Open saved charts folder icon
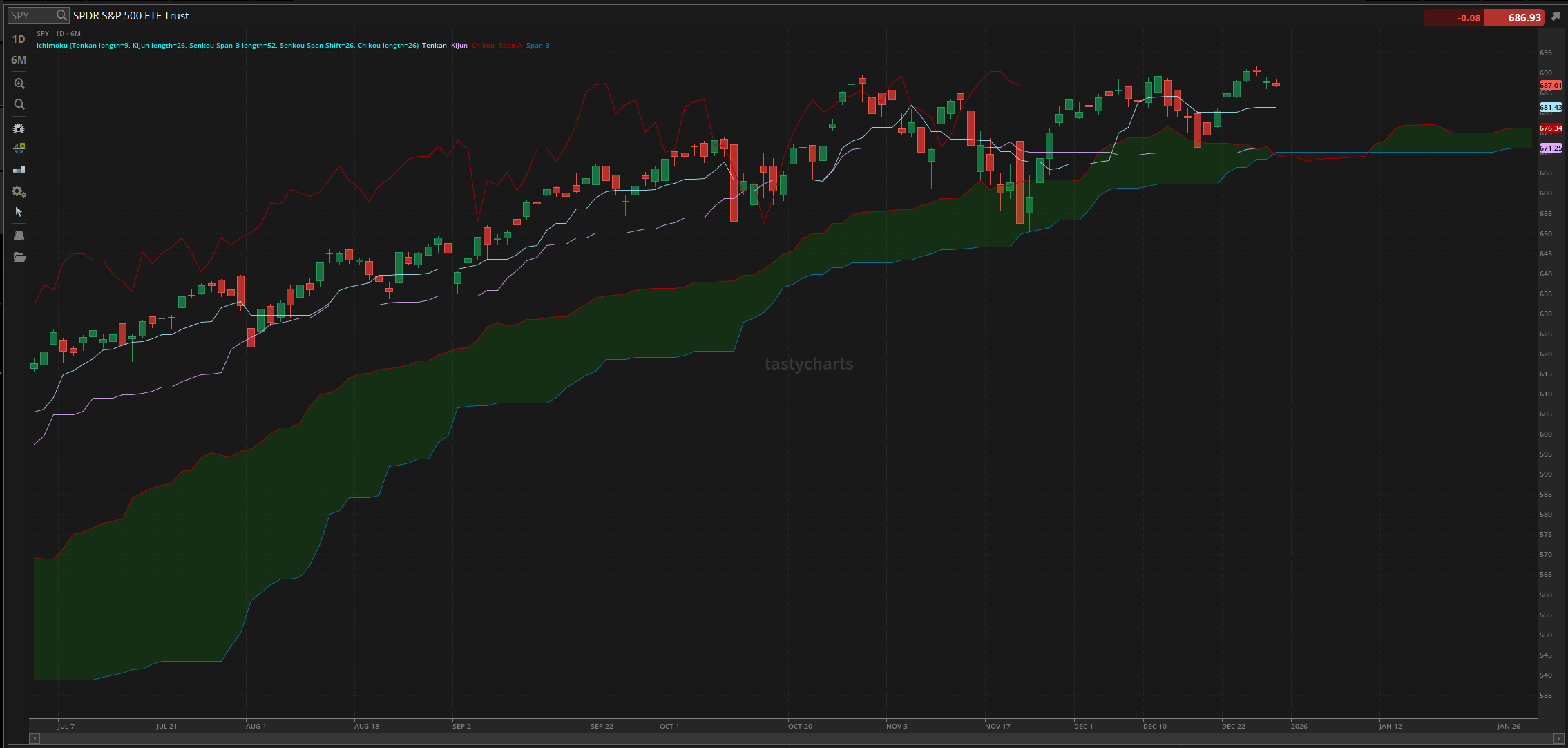 pos(19,257)
